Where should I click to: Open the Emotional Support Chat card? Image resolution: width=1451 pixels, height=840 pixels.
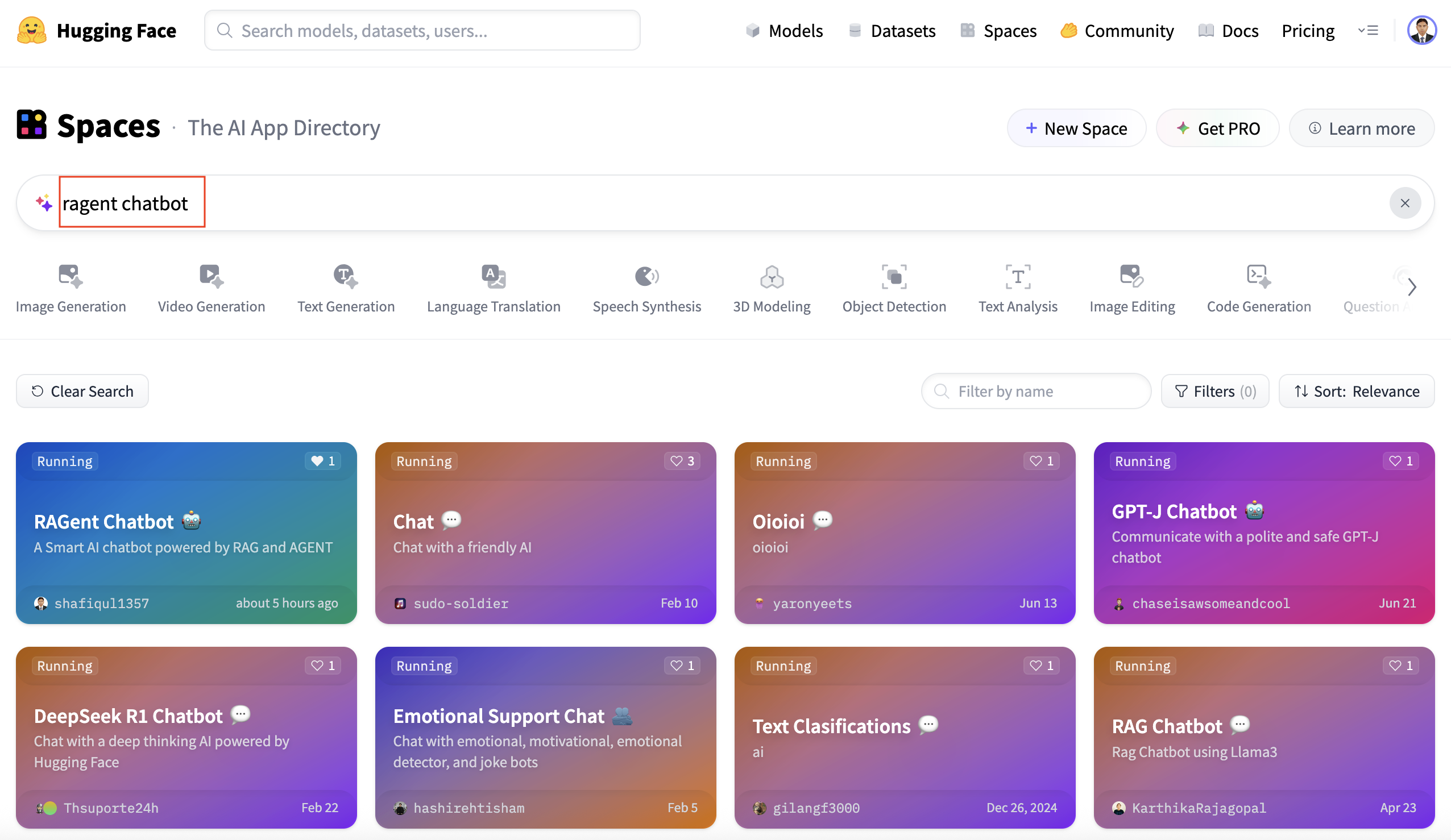coord(545,738)
